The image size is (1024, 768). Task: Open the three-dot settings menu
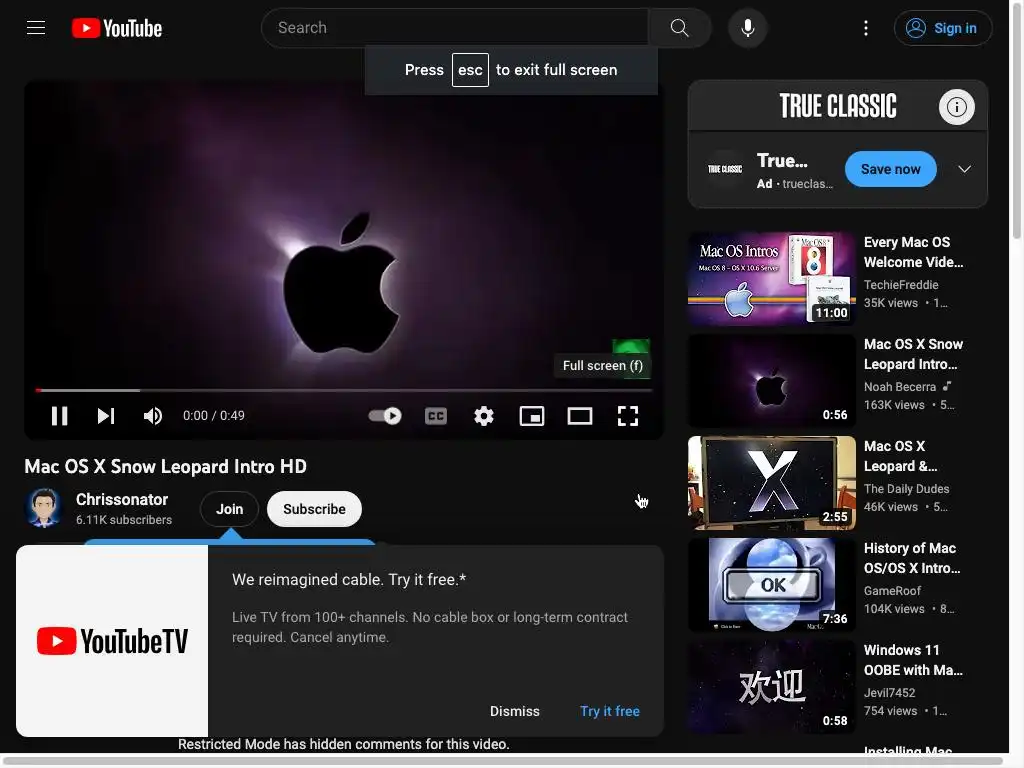click(x=866, y=28)
